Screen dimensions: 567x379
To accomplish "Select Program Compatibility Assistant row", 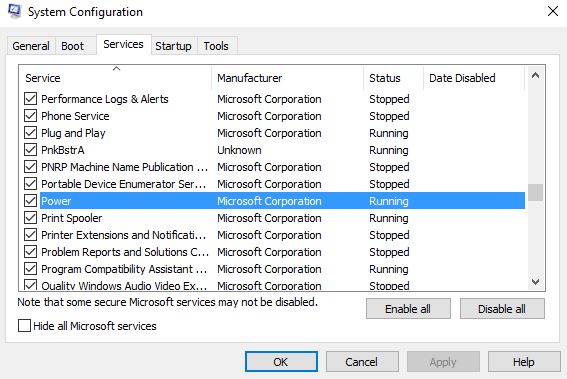I will pyautogui.click(x=274, y=269).
